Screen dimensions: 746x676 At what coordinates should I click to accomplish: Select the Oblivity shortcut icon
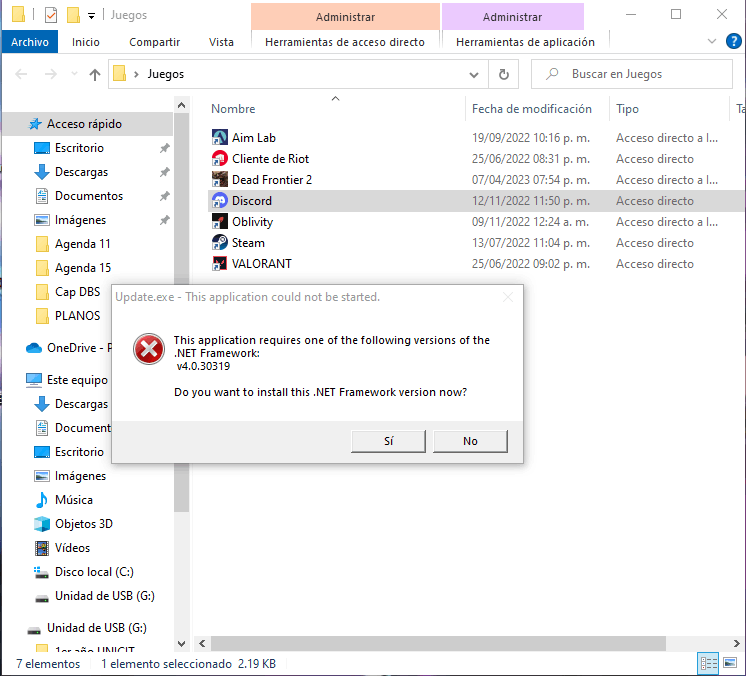point(219,221)
